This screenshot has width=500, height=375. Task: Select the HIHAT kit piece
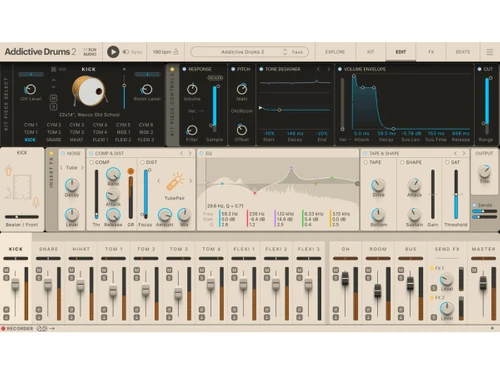(x=76, y=140)
